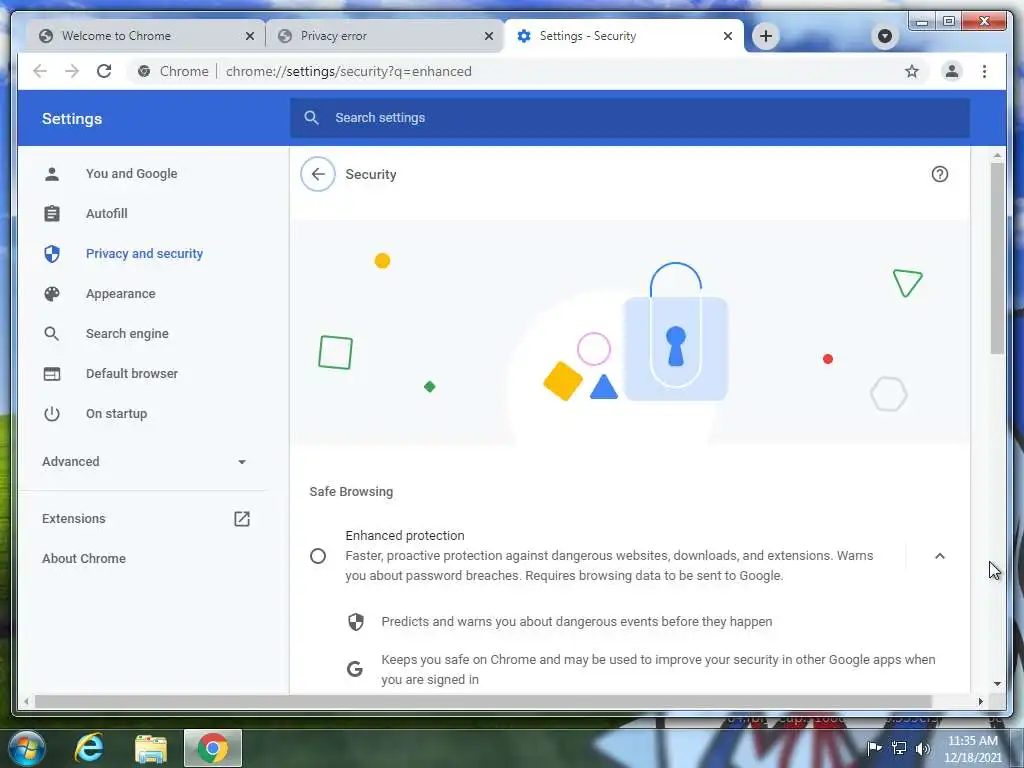Bookmark this page with the star icon

click(912, 71)
